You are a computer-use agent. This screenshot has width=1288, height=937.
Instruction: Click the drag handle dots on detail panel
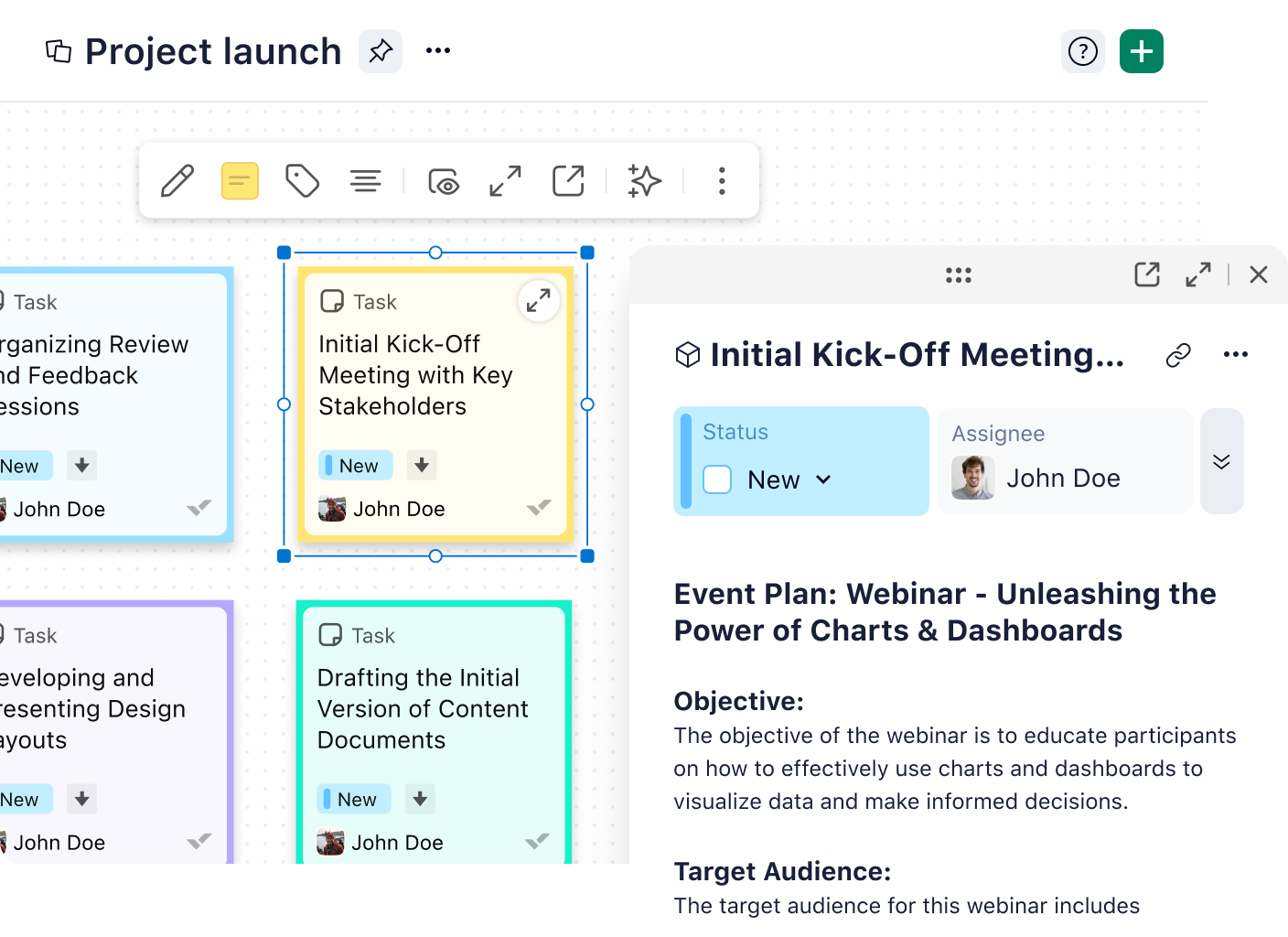pos(959,275)
